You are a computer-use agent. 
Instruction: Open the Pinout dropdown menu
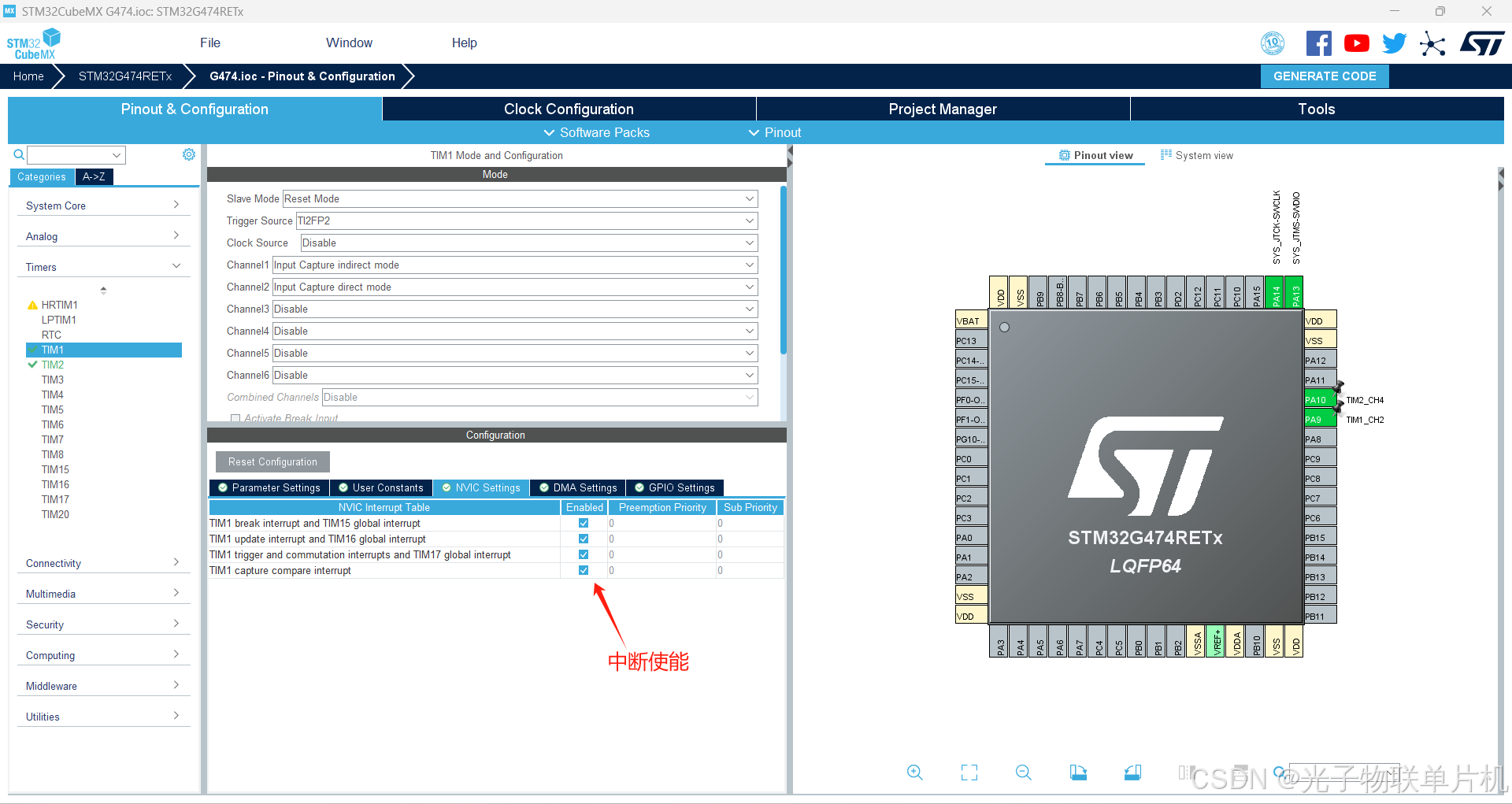coord(775,133)
